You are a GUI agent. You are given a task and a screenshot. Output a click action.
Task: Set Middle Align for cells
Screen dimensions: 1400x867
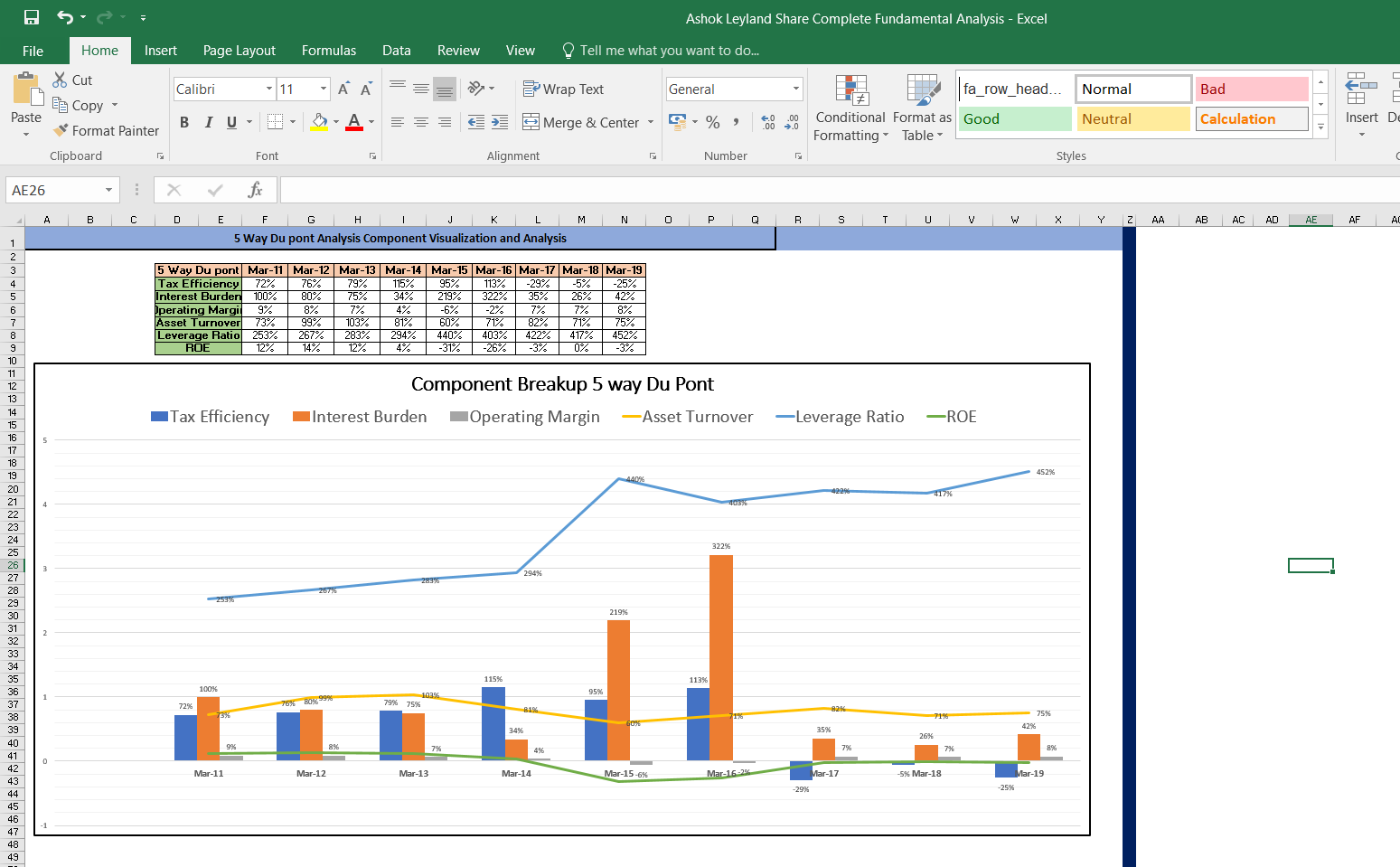tap(421, 89)
